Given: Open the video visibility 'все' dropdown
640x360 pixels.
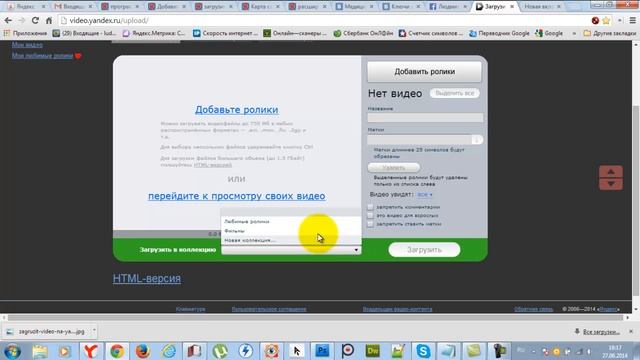Looking at the screenshot, I should click(424, 195).
